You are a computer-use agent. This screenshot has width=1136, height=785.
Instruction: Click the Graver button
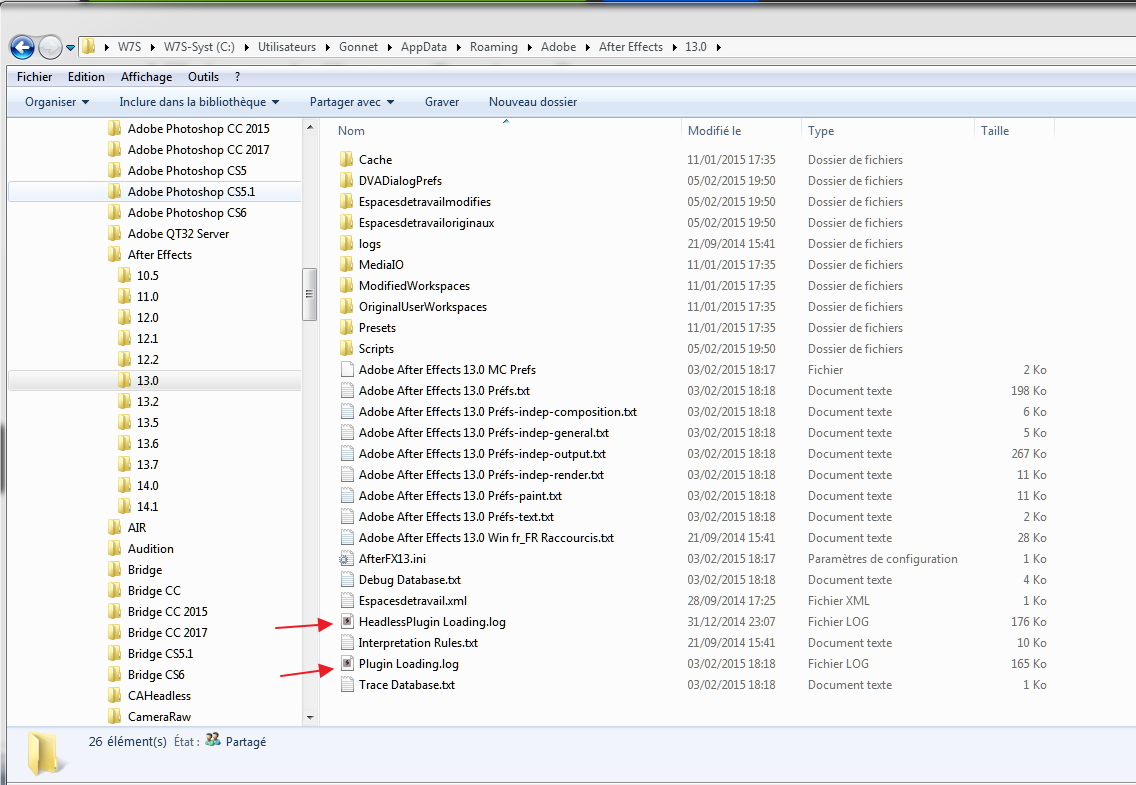[x=442, y=102]
